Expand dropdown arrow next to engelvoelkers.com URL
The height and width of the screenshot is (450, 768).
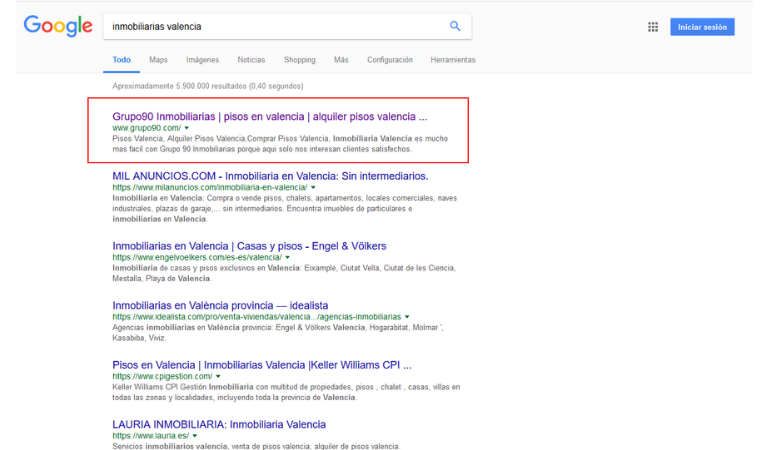coord(288,258)
